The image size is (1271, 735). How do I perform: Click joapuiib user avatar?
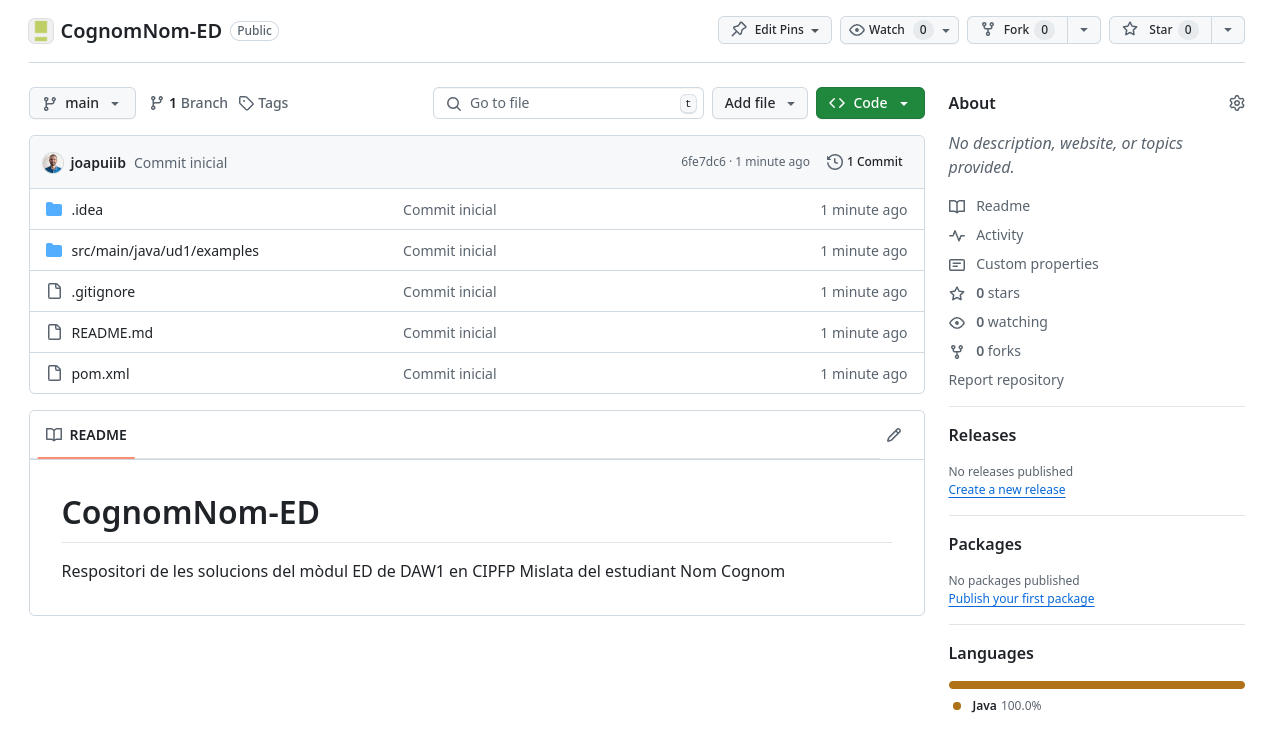pyautogui.click(x=53, y=162)
